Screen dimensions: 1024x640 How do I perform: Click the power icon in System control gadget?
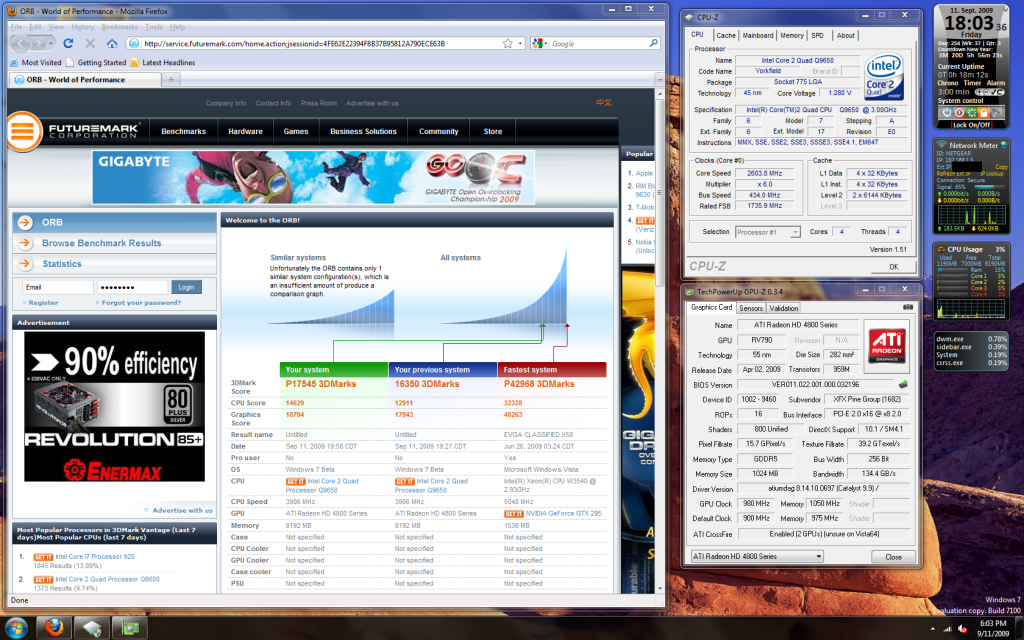(x=947, y=113)
